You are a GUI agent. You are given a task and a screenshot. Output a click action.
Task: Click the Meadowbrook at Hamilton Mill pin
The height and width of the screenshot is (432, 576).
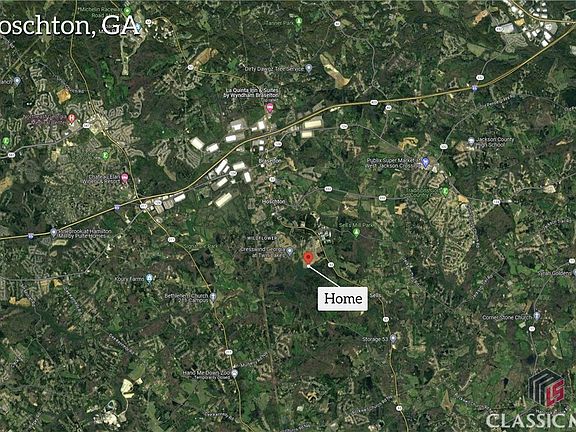[53, 232]
